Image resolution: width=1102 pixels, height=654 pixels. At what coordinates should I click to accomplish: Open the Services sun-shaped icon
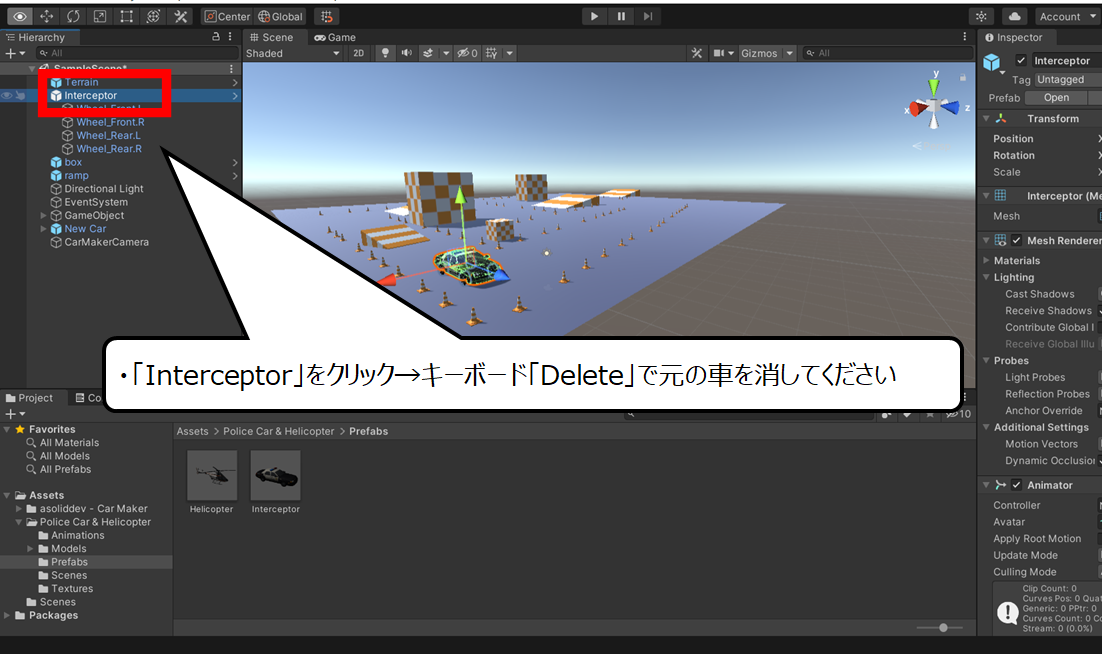pyautogui.click(x=981, y=16)
